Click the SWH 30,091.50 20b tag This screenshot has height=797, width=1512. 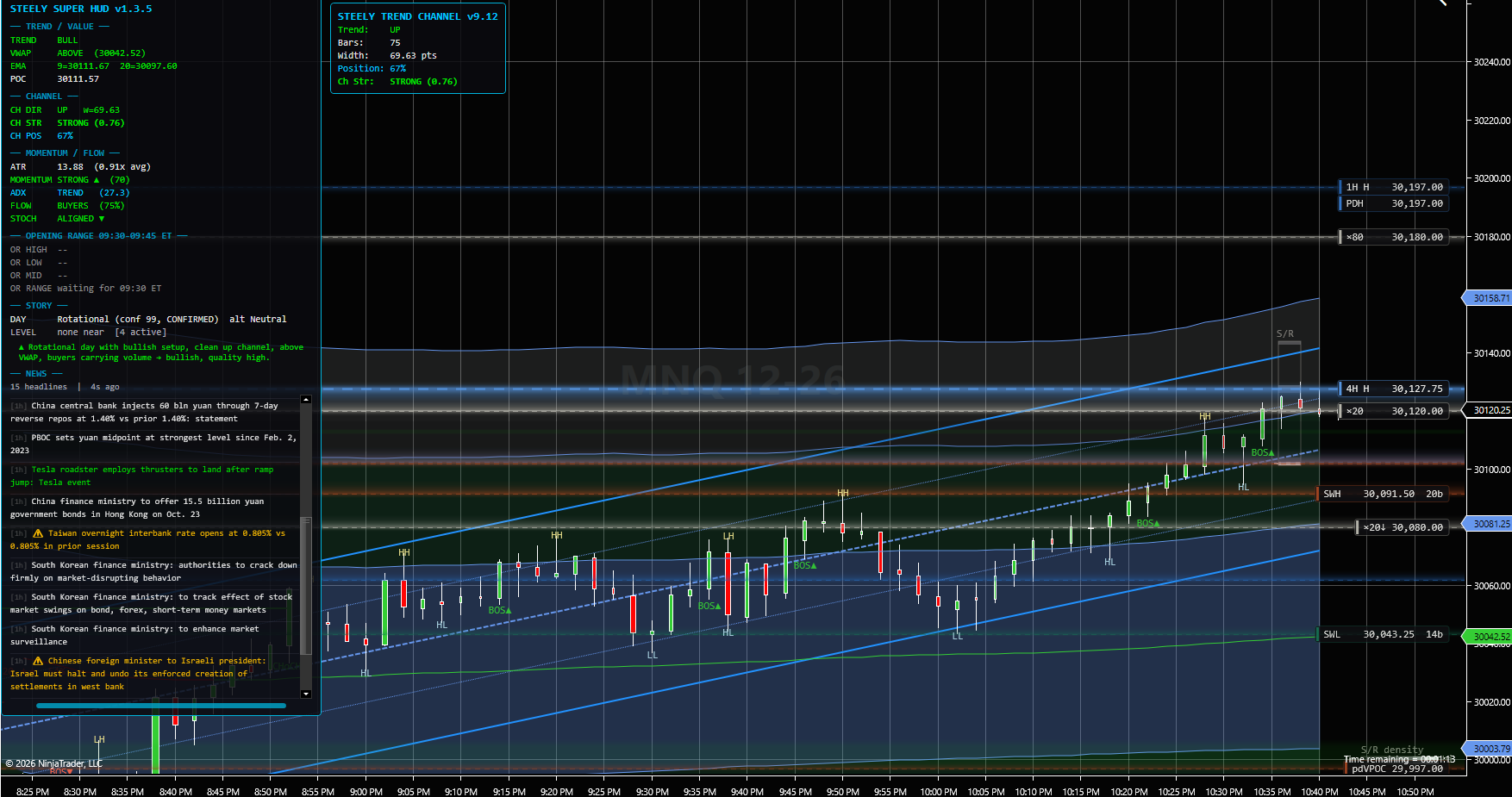(1384, 494)
